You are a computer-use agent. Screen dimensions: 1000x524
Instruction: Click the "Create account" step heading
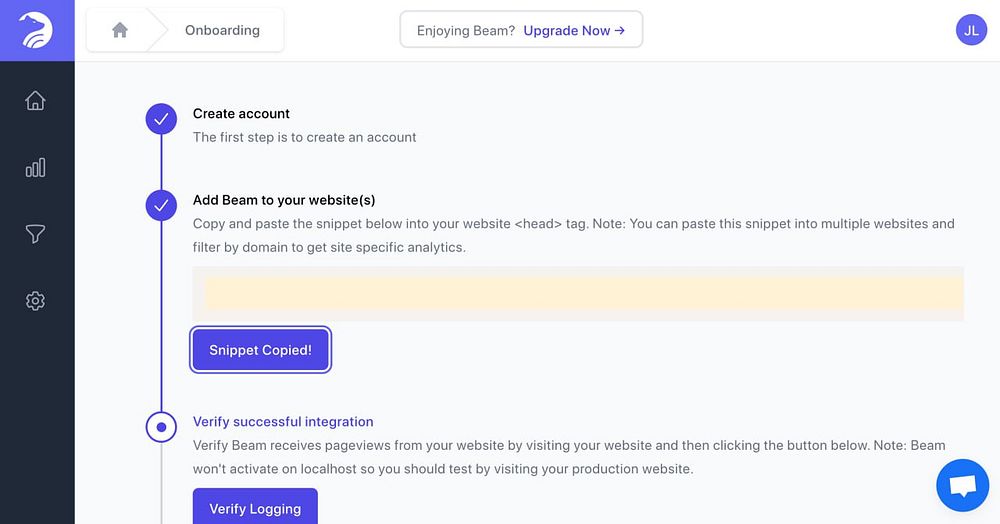coord(241,114)
